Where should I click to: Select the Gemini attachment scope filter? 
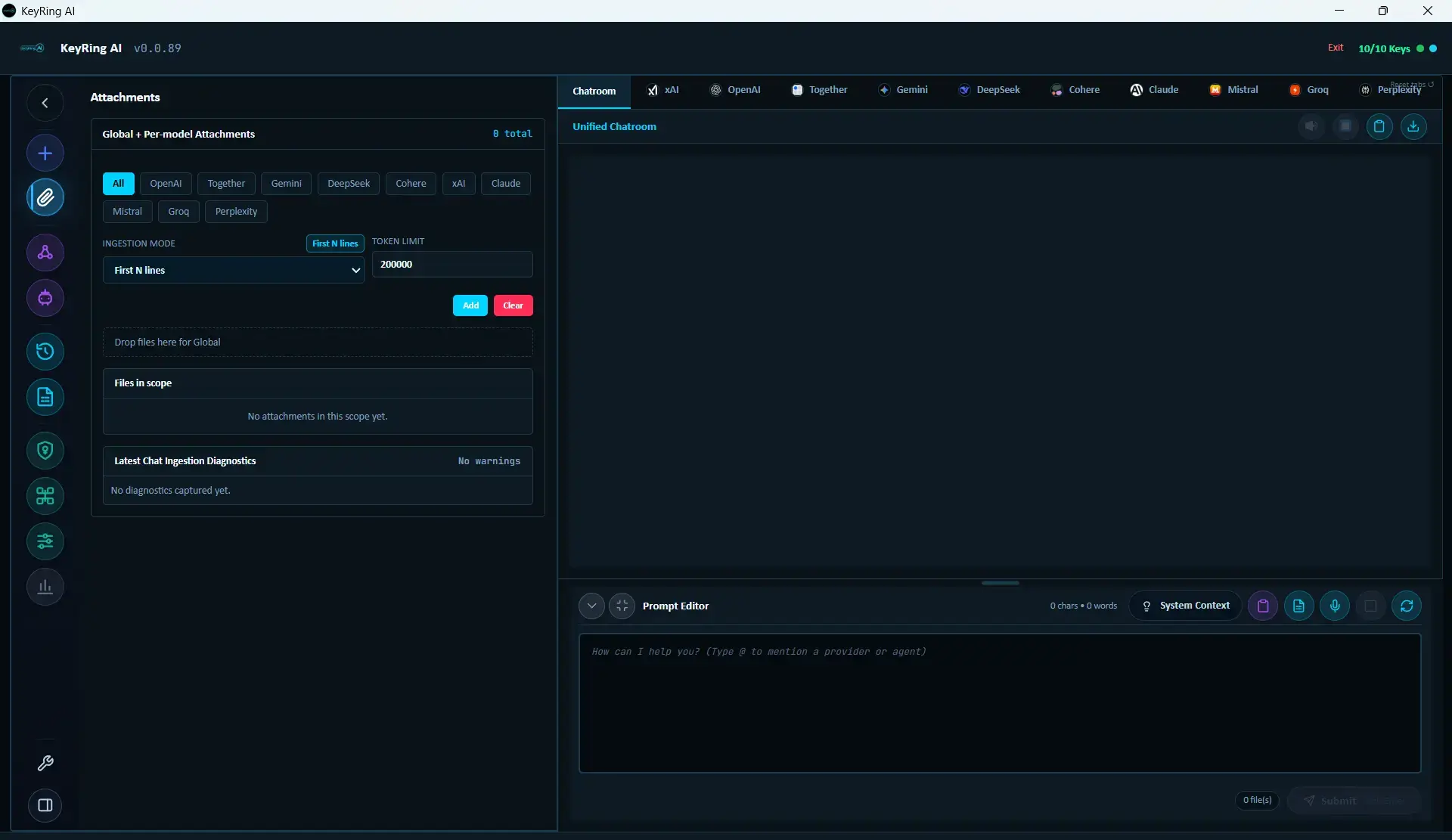[287, 184]
